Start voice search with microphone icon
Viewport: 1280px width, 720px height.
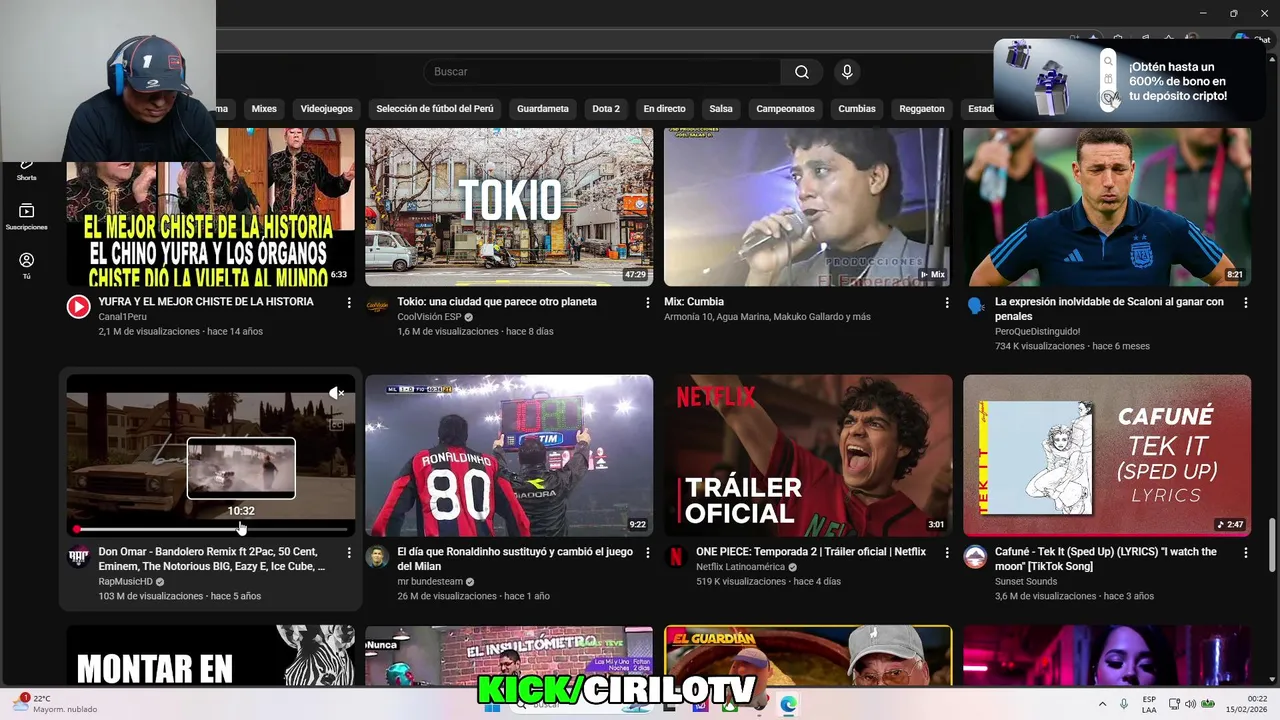[847, 72]
